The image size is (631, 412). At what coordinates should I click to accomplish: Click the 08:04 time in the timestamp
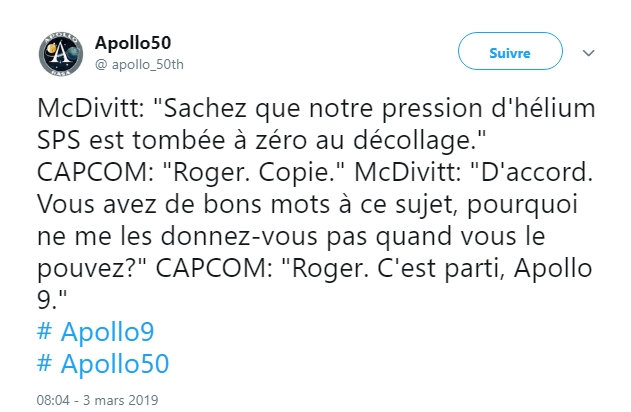pyautogui.click(x=53, y=399)
